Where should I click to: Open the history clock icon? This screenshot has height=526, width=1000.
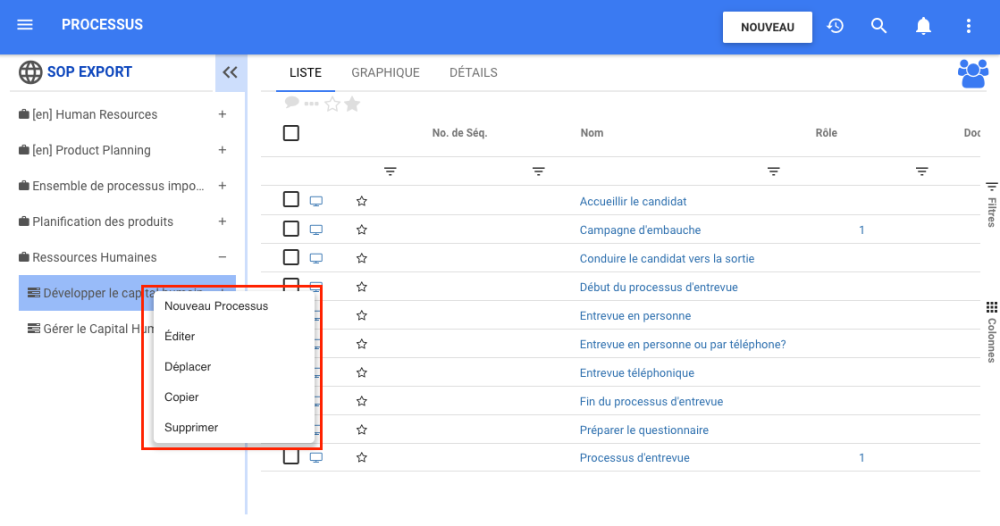(x=835, y=26)
